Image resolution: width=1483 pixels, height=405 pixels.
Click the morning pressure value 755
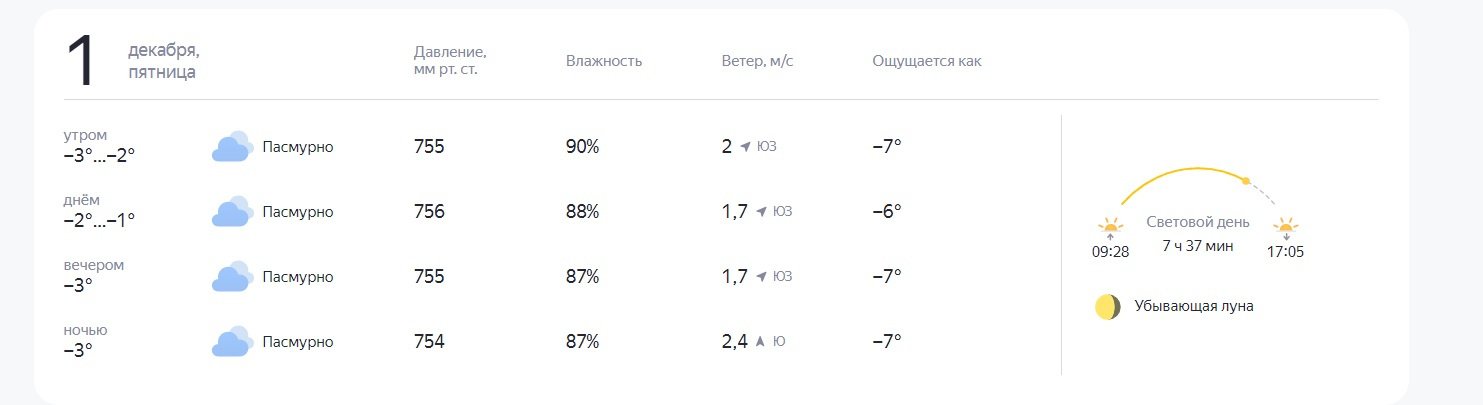coord(429,147)
